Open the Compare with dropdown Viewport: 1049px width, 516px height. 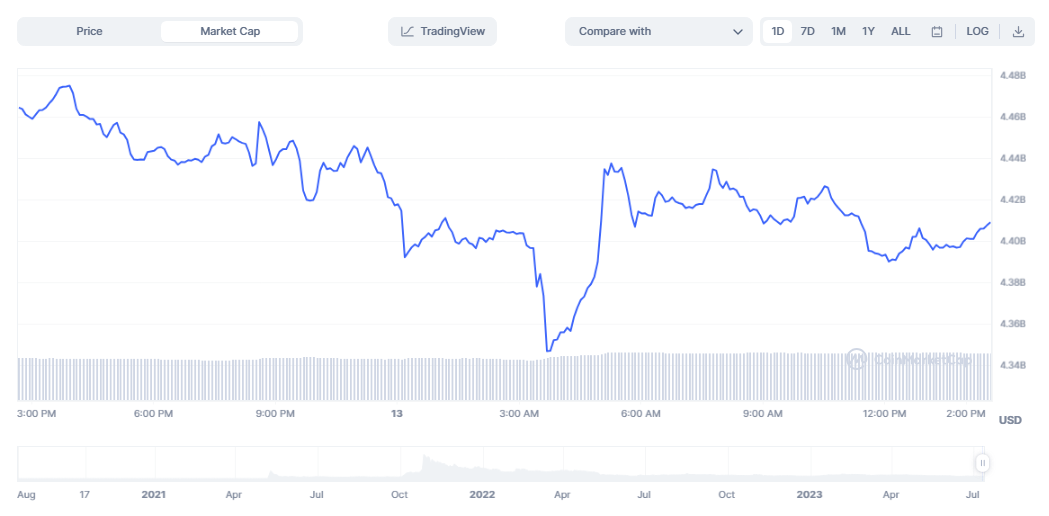[x=658, y=32]
